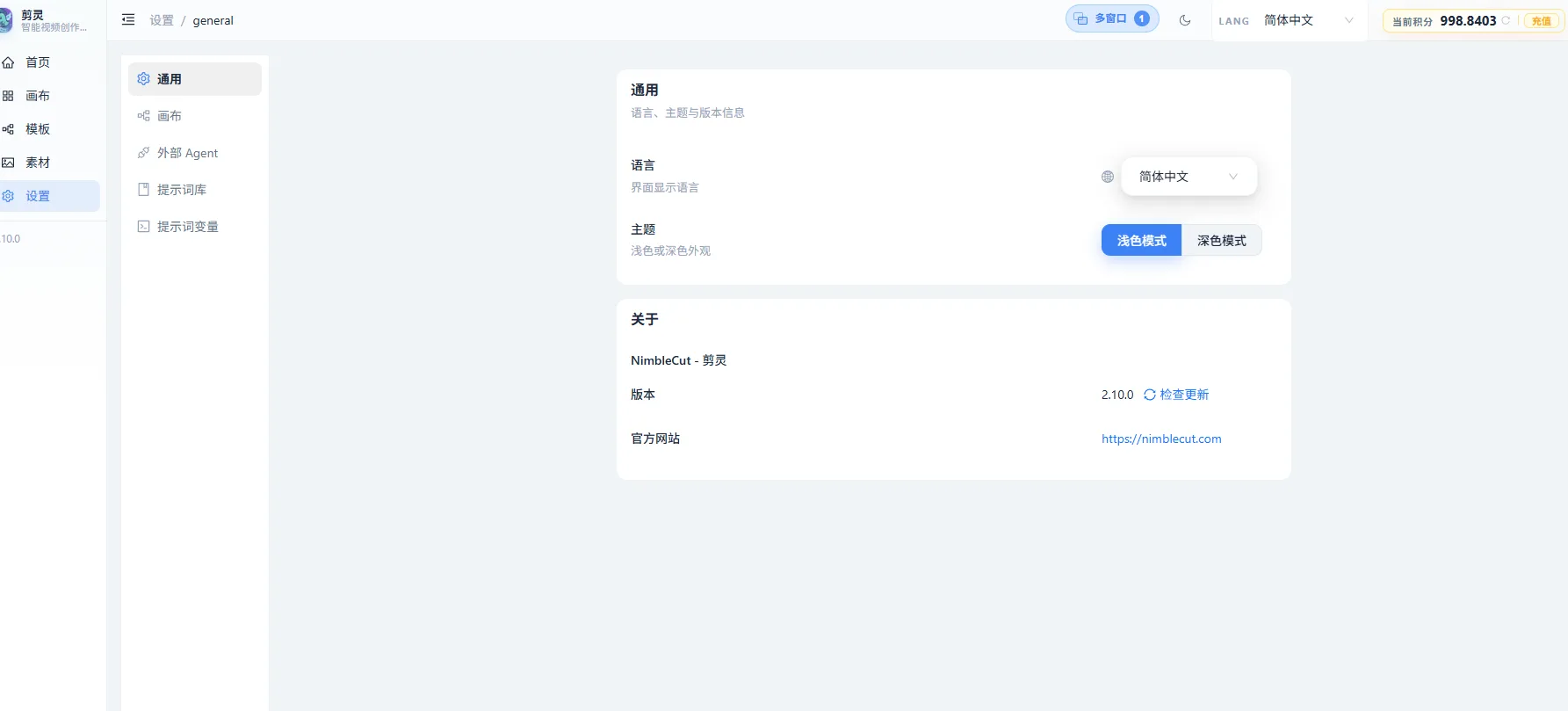
Task: Expand the 语言 setting dropdown arrow
Action: point(1233,177)
